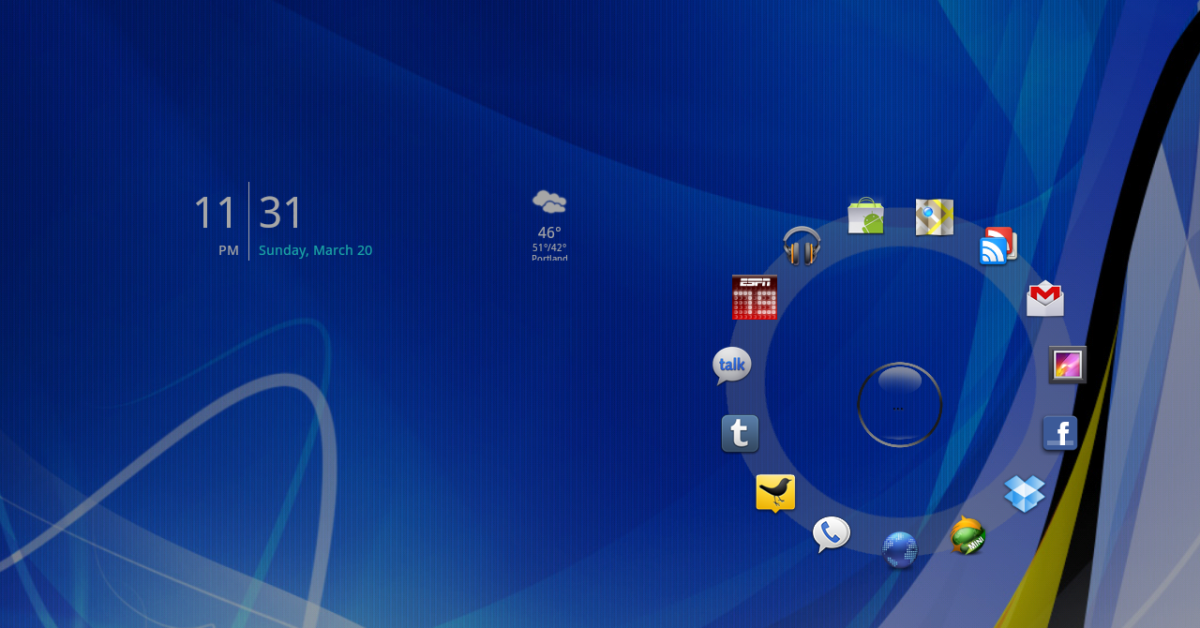Launch Google Maps from the circle
The width and height of the screenshot is (1200, 628).
pyautogui.click(x=934, y=216)
